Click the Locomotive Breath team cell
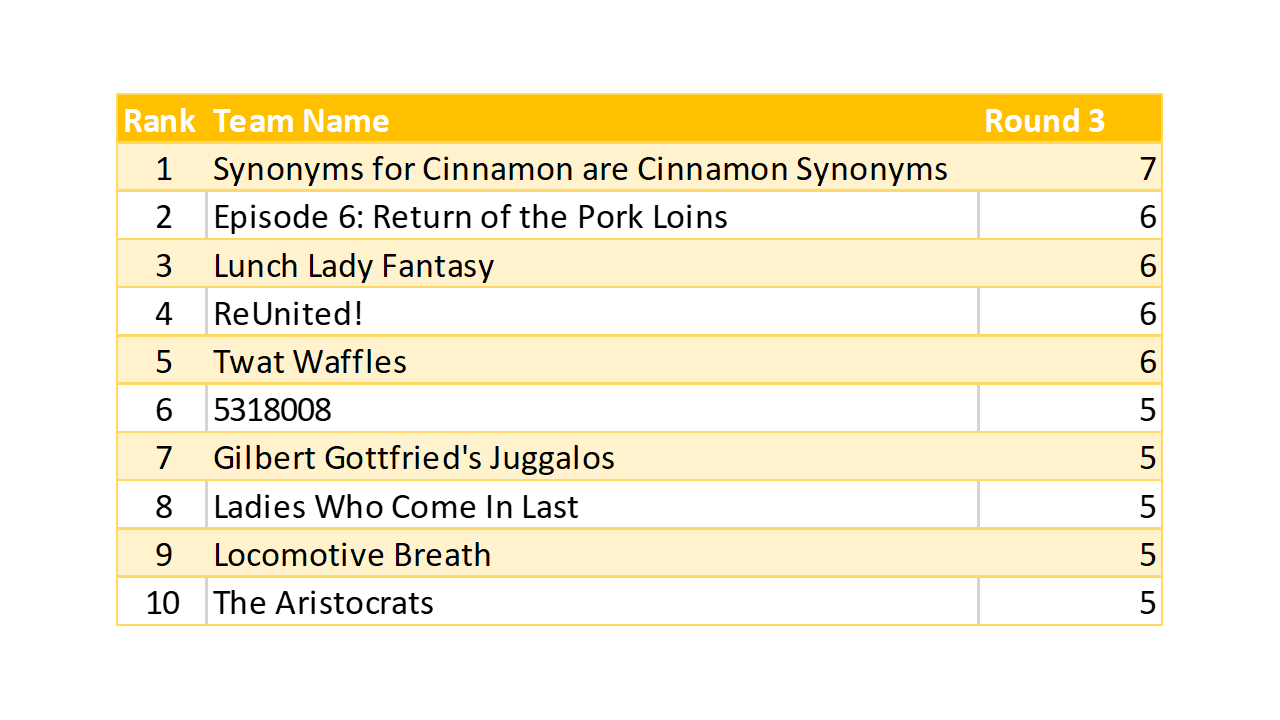The image size is (1280, 720). coord(352,555)
